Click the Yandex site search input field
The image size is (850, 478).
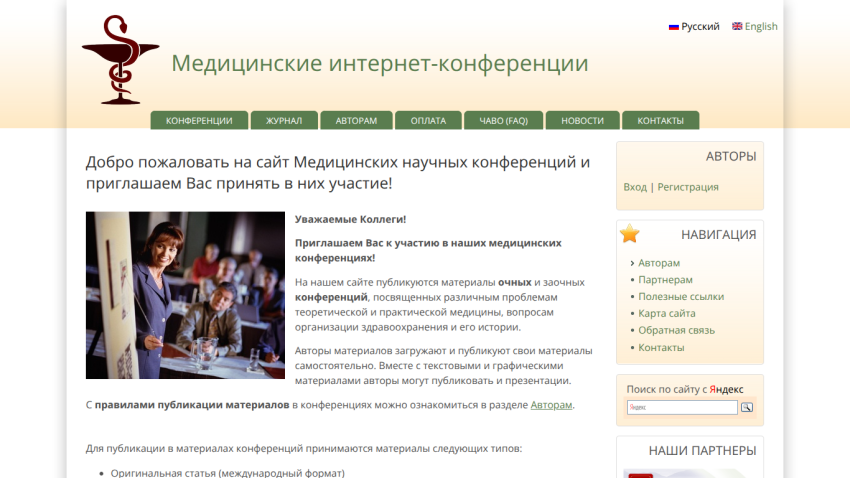682,407
